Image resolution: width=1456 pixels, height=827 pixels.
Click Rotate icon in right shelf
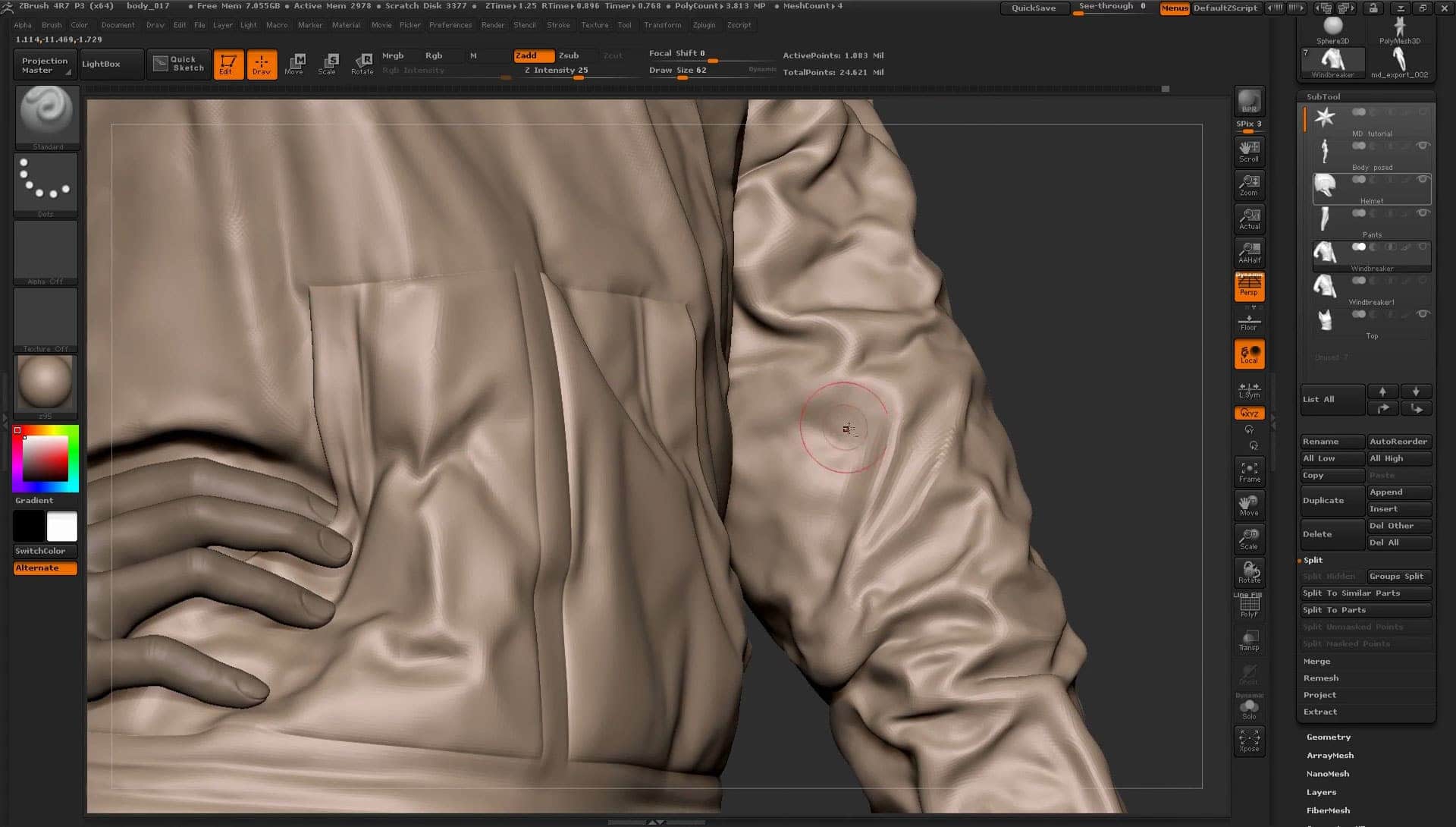(x=1249, y=572)
